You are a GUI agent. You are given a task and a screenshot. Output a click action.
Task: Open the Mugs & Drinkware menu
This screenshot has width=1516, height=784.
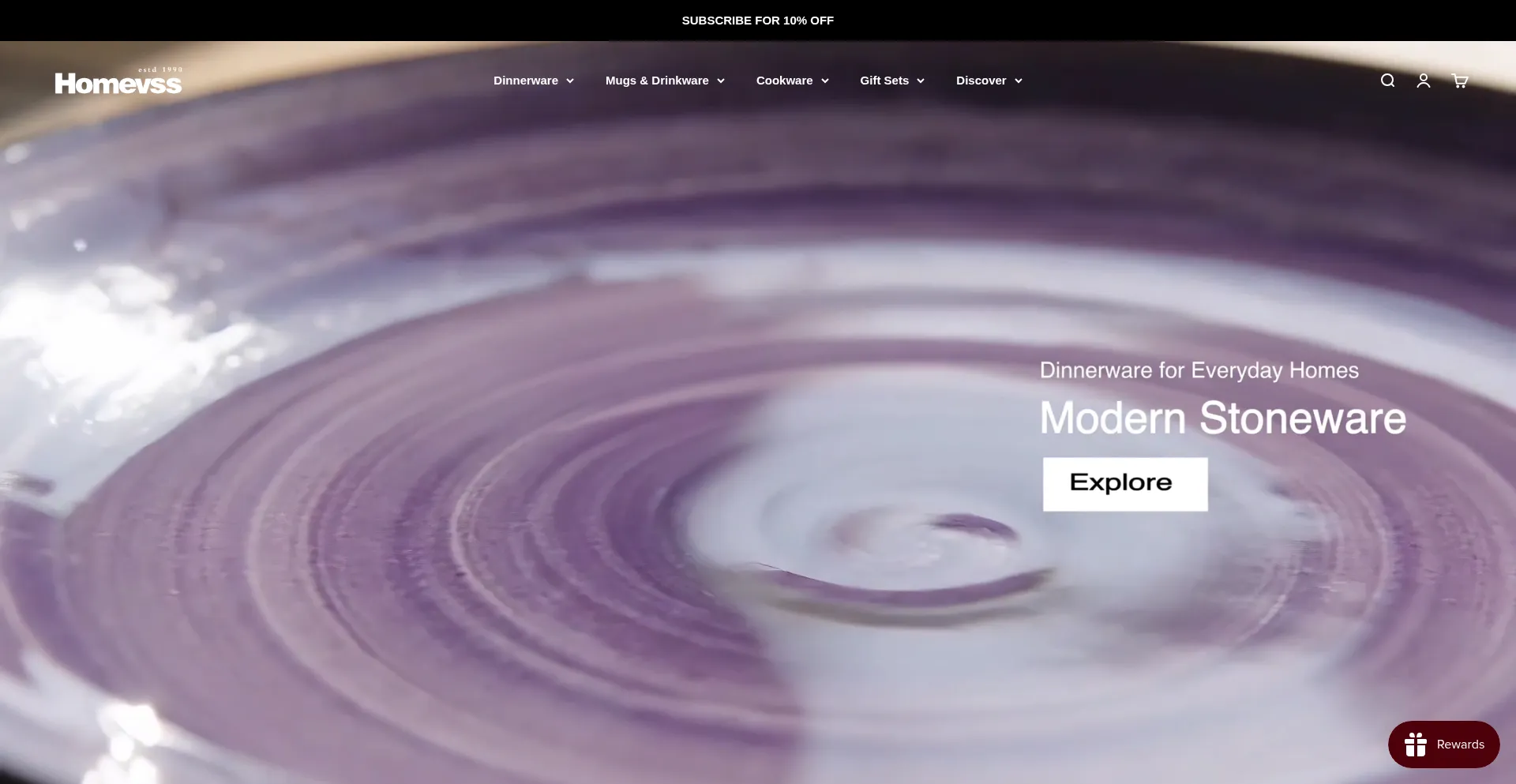665,81
